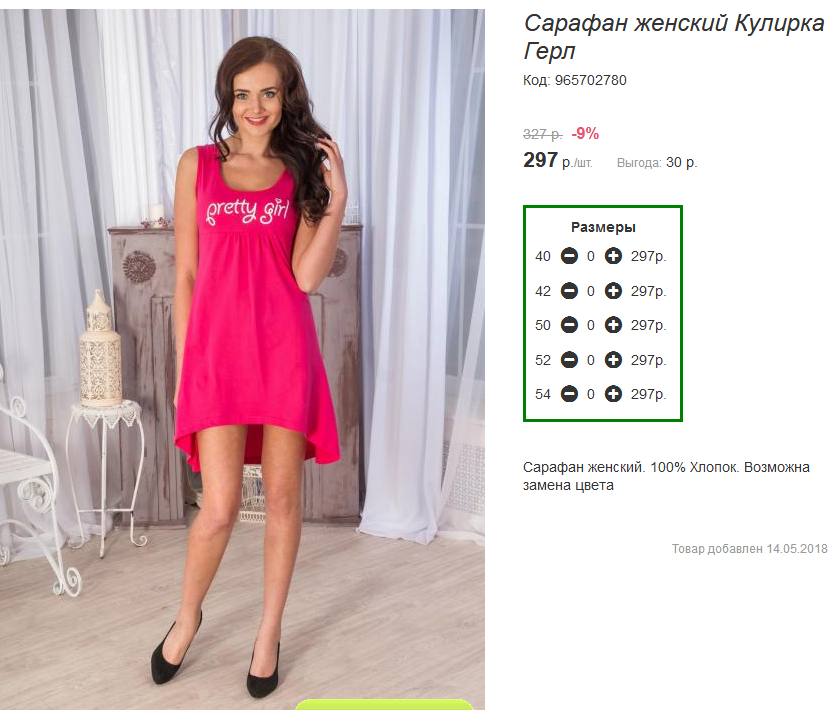This screenshot has width=833, height=710.
Task: Click the product title Сарафан женский Кулирка Герл
Action: 674,37
